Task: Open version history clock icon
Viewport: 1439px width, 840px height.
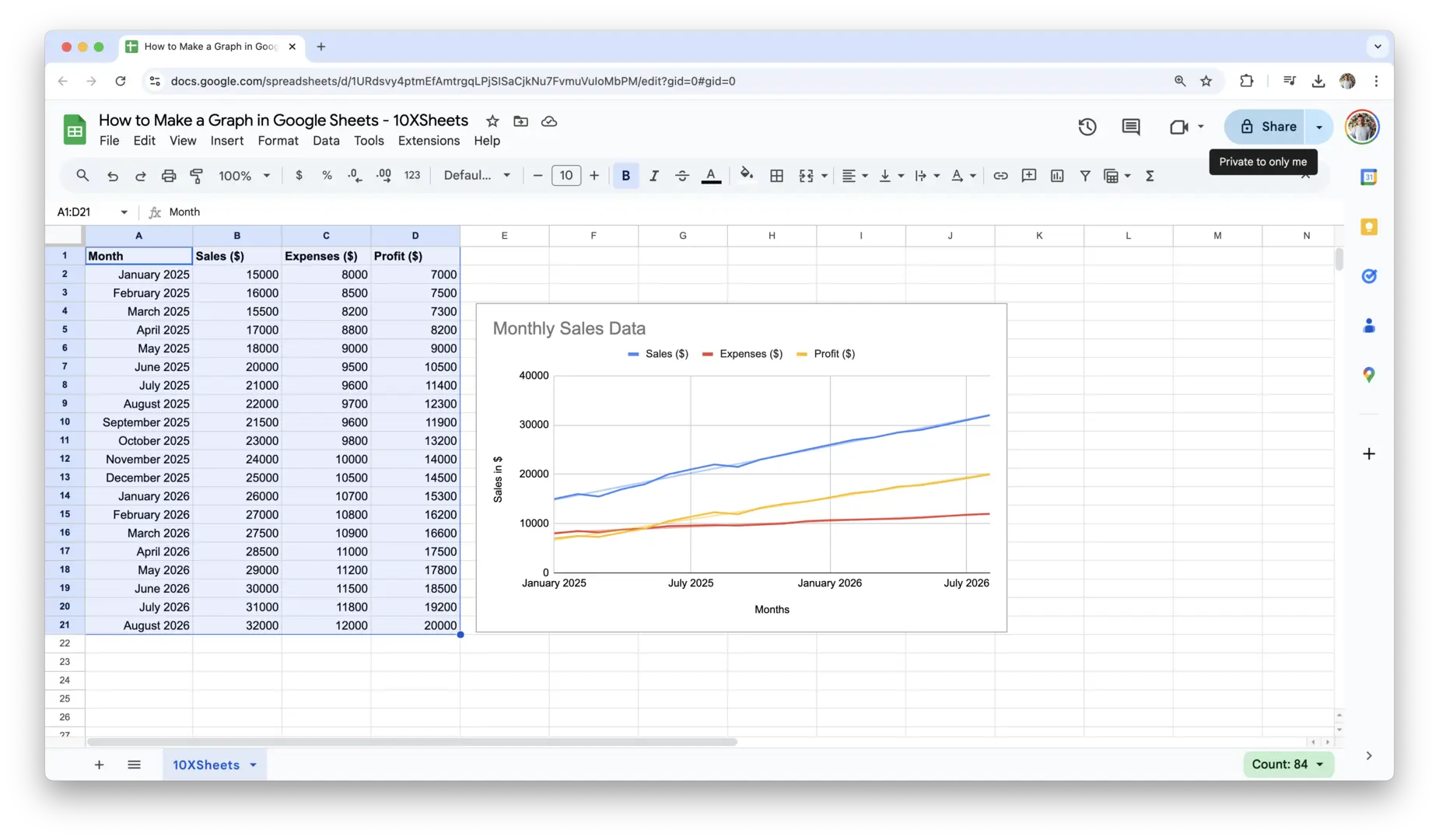Action: 1087,127
